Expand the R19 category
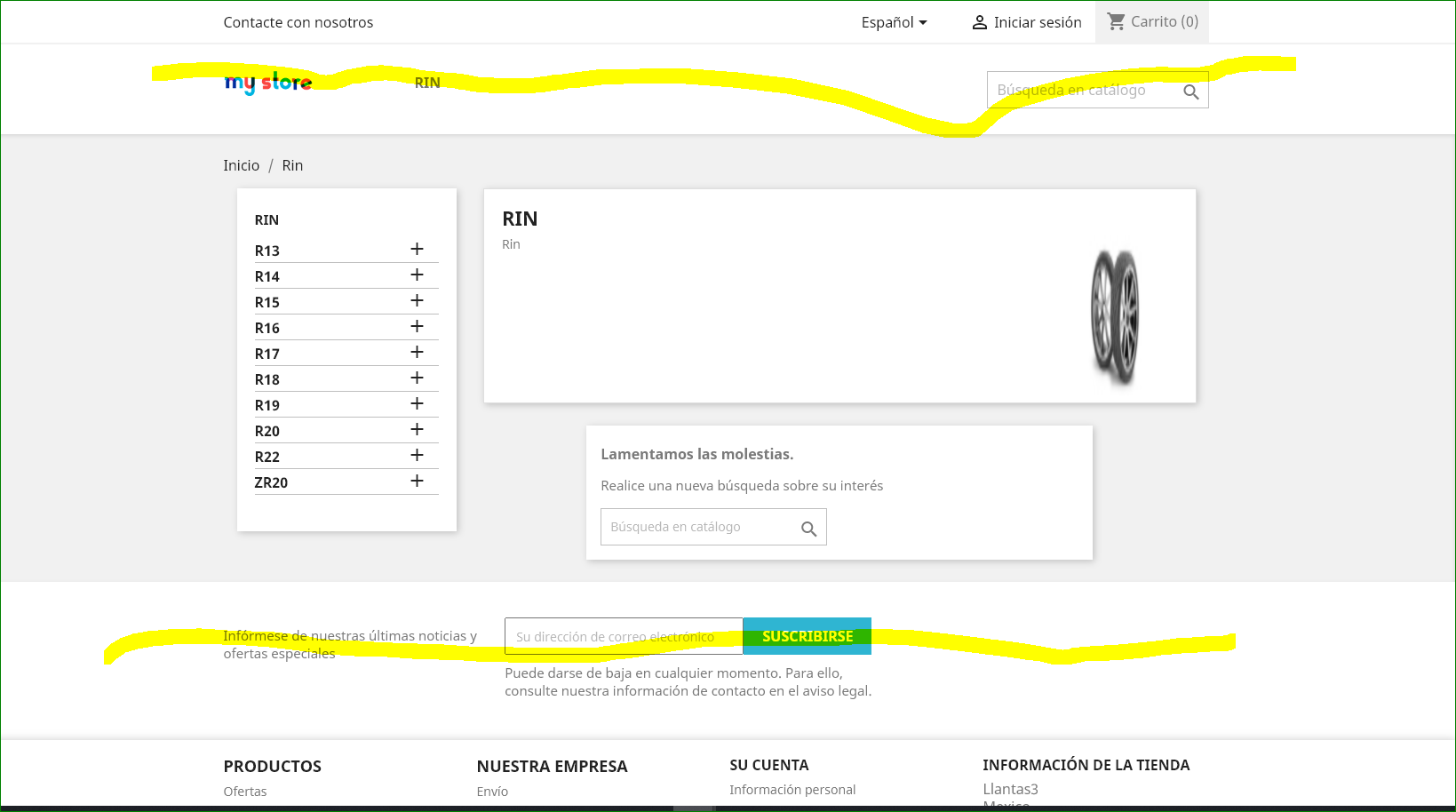 tap(417, 404)
